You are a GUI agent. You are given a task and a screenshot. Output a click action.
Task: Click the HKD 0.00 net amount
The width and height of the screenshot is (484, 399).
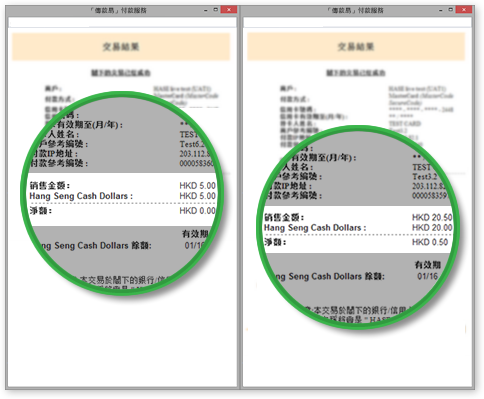click(x=197, y=211)
